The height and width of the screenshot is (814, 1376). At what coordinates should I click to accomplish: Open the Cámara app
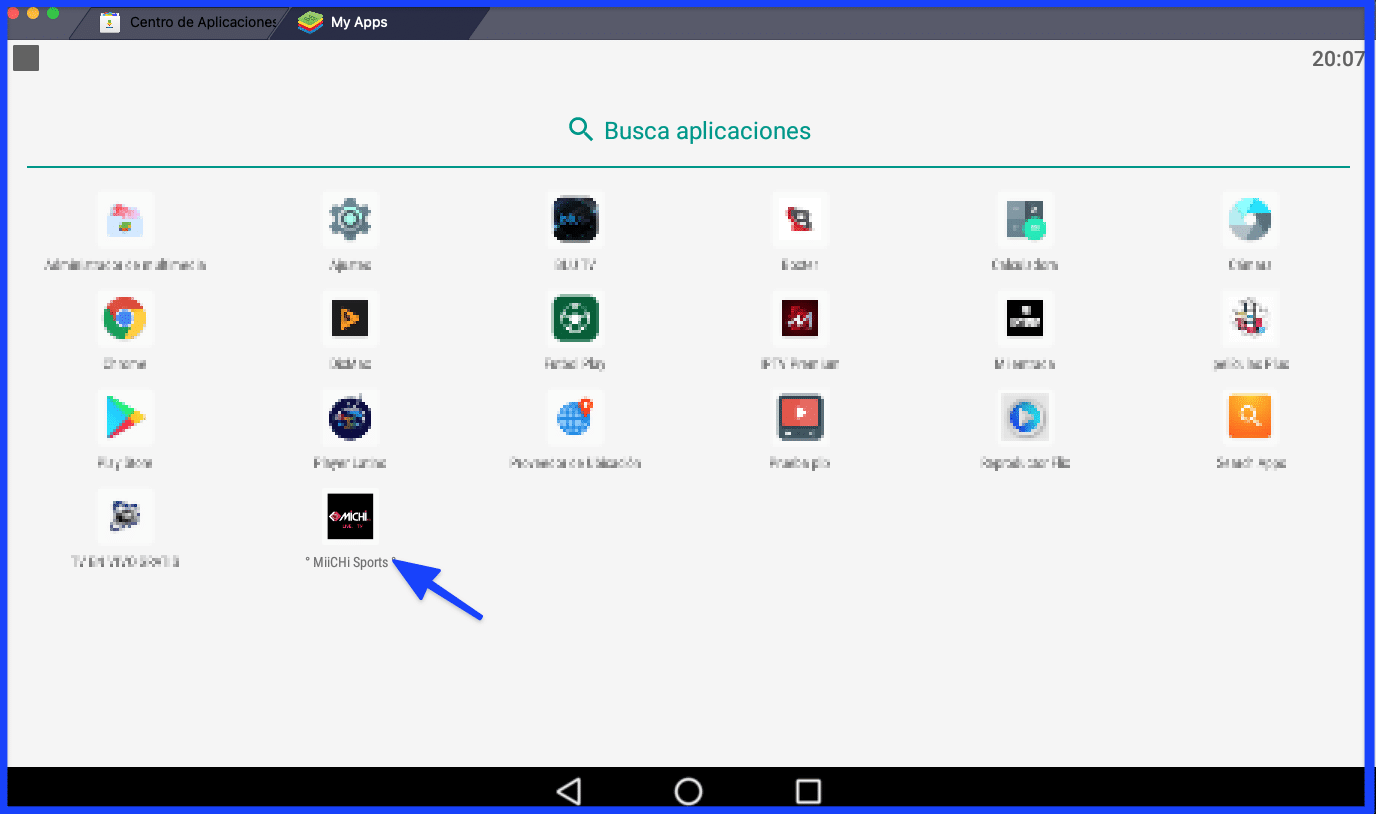click(x=1250, y=219)
